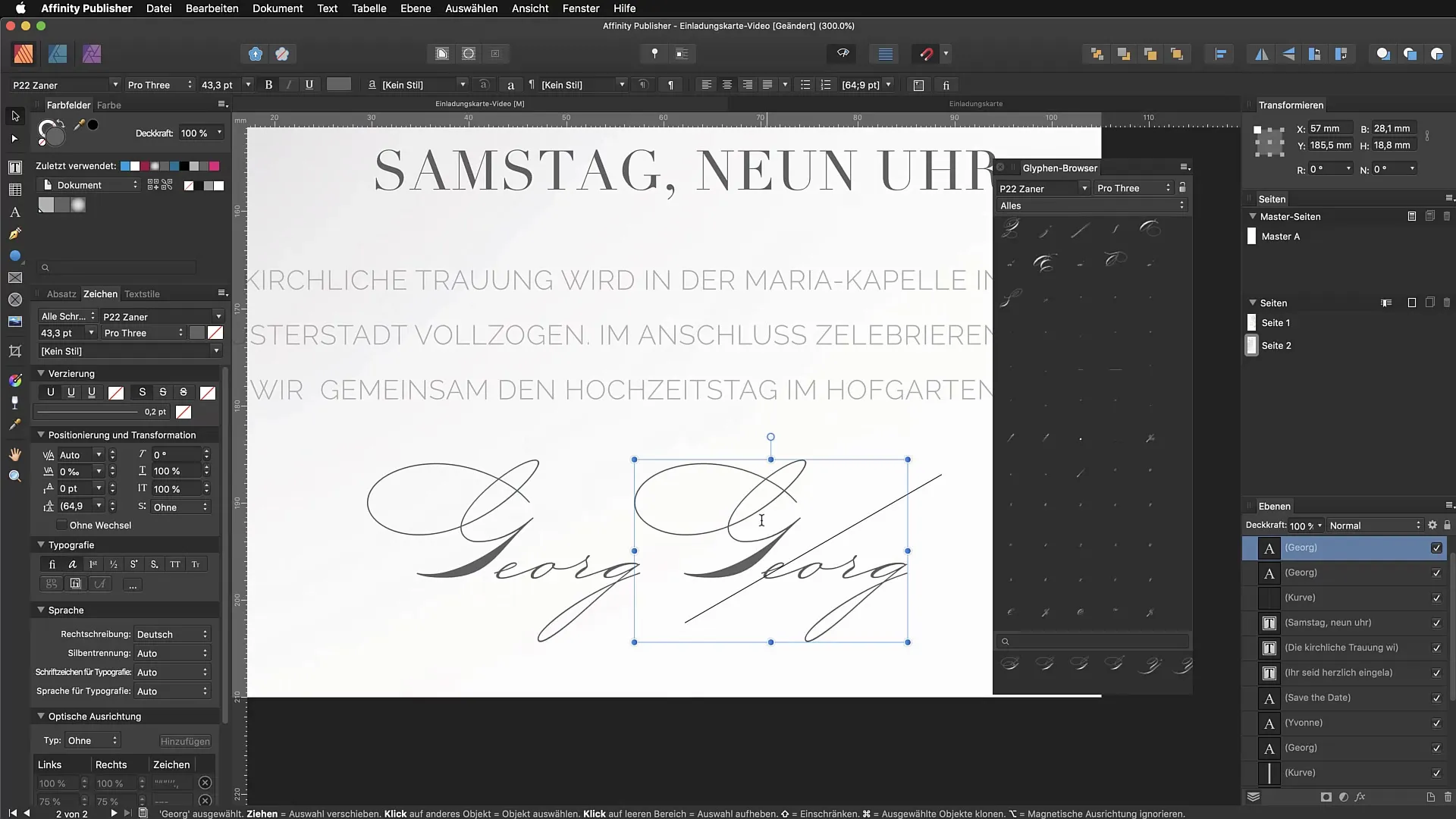Open Rechtschreibung Deutsch language dropdown
1456x819 pixels.
(x=171, y=635)
